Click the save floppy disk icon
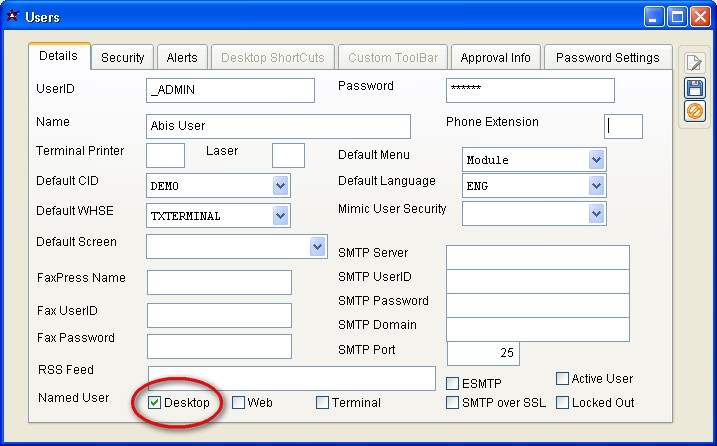 (x=695, y=88)
